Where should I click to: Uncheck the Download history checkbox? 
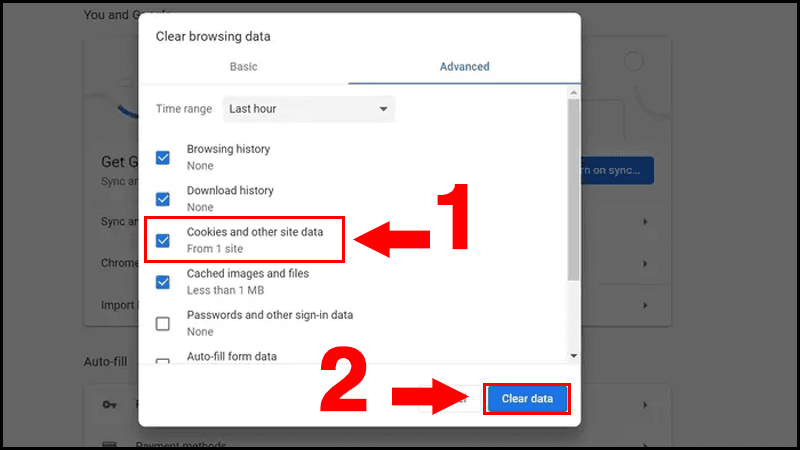click(x=163, y=199)
